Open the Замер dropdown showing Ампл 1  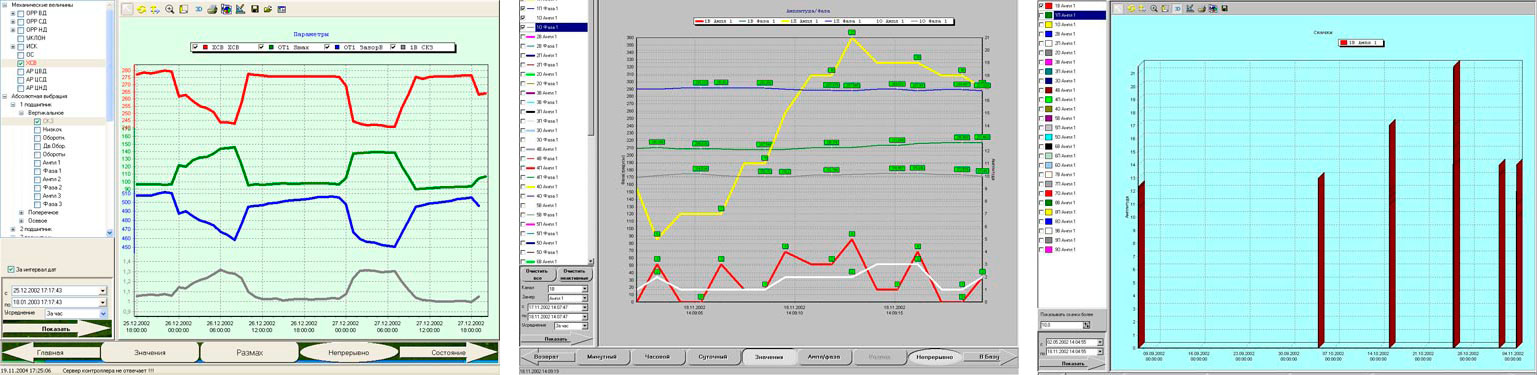pos(585,298)
